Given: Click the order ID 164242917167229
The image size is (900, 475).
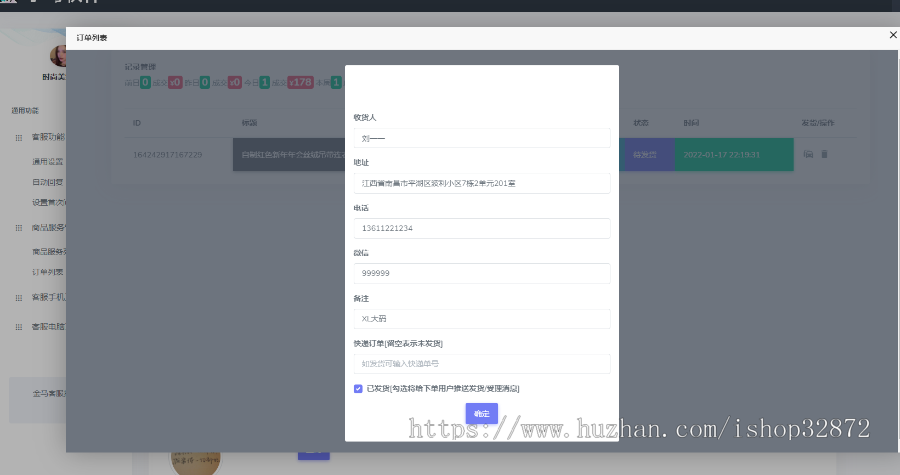Looking at the screenshot, I should tap(167, 155).
